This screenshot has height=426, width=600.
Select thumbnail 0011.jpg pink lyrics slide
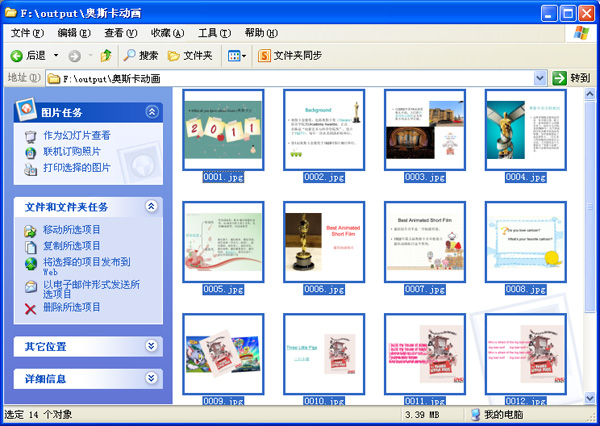pyautogui.click(x=425, y=354)
